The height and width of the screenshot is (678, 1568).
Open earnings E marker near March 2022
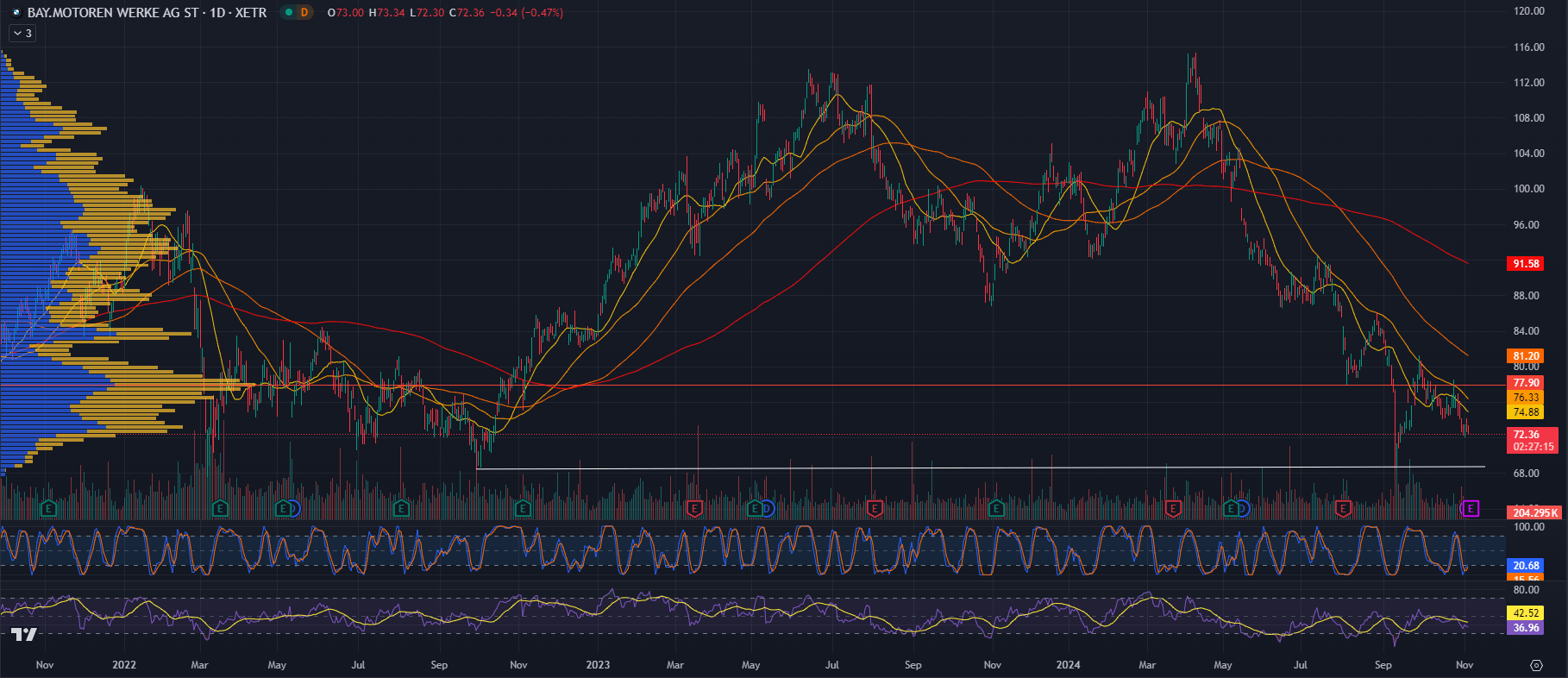pyautogui.click(x=220, y=509)
